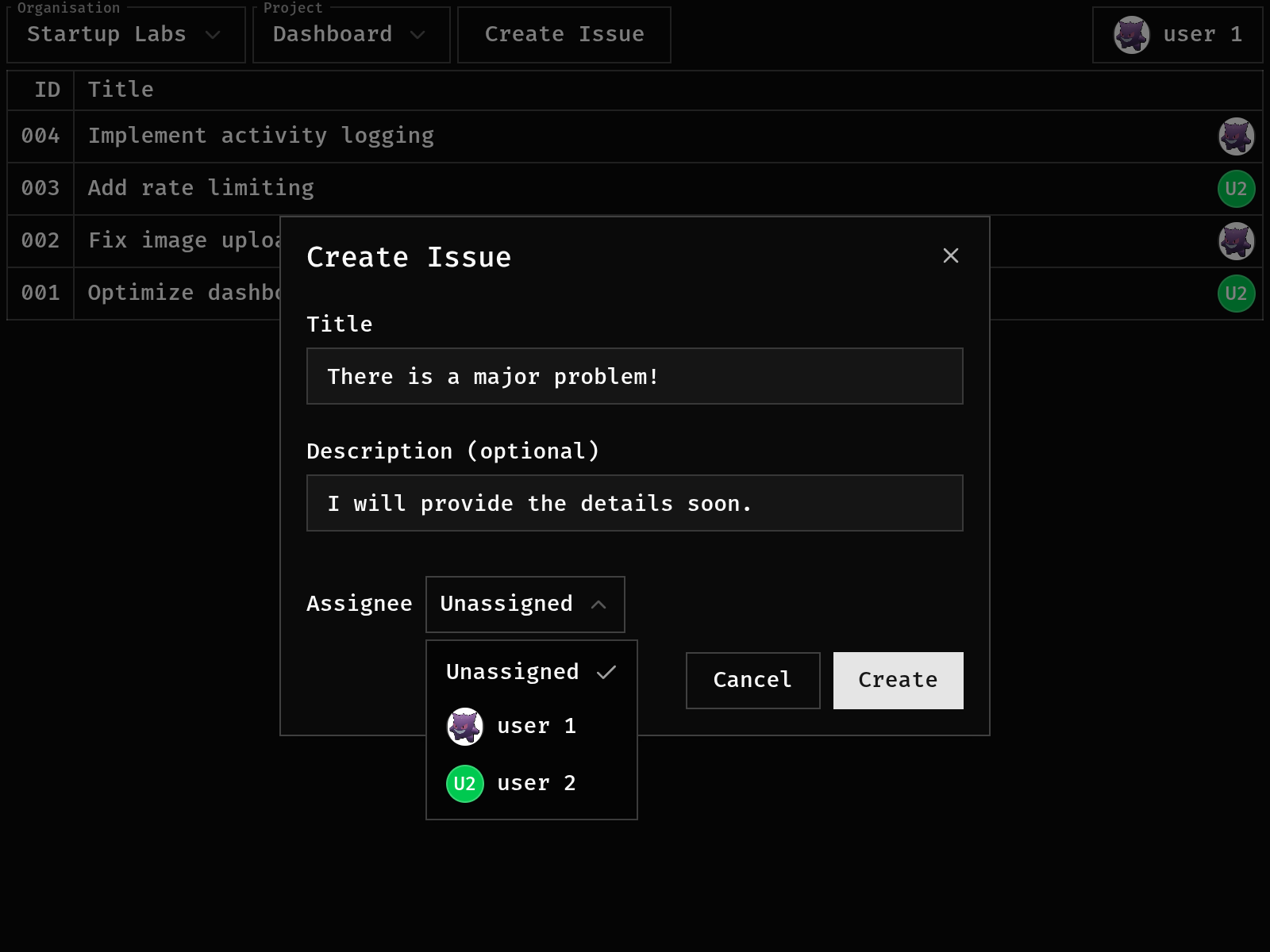1270x952 pixels.
Task: Open issue Implement activity logging
Action: point(261,136)
